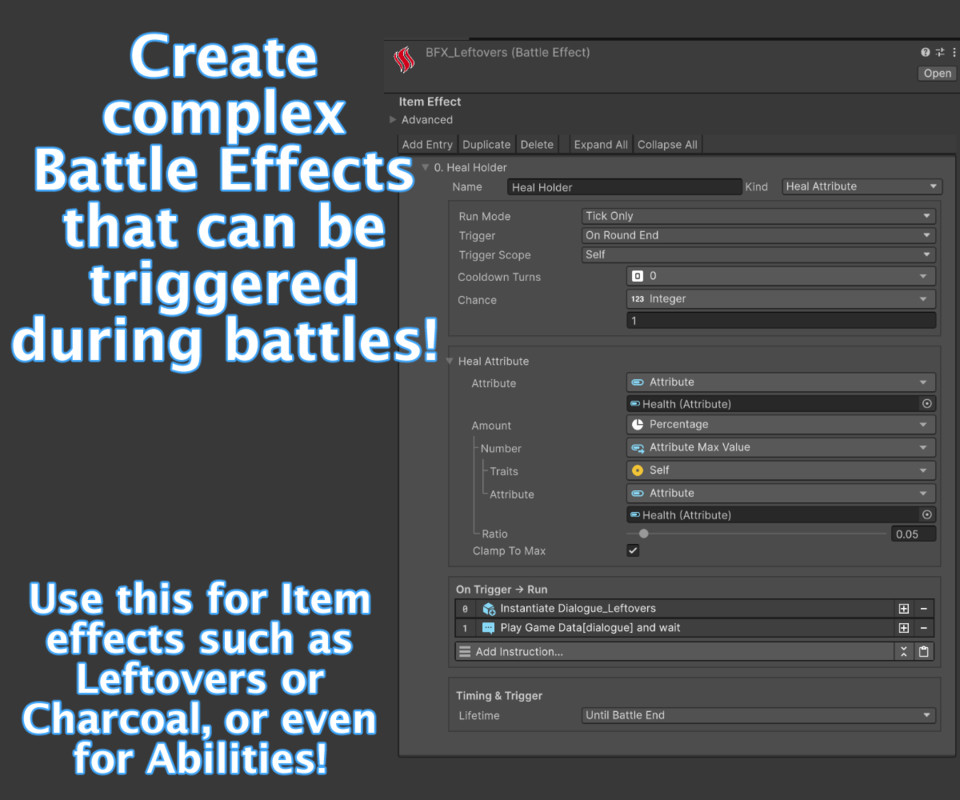The height and width of the screenshot is (800, 960).
Task: Click the 123 Integer type icon
Action: point(637,299)
